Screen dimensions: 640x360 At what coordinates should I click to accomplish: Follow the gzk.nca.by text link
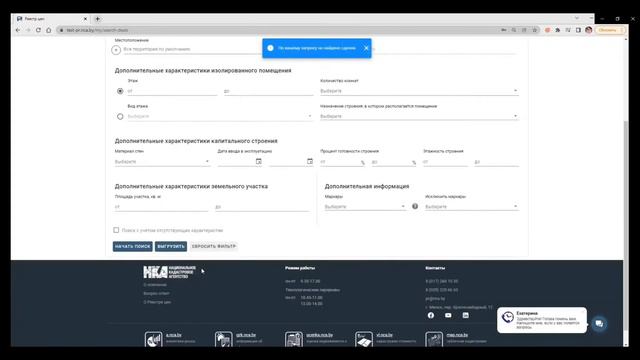(x=246, y=335)
